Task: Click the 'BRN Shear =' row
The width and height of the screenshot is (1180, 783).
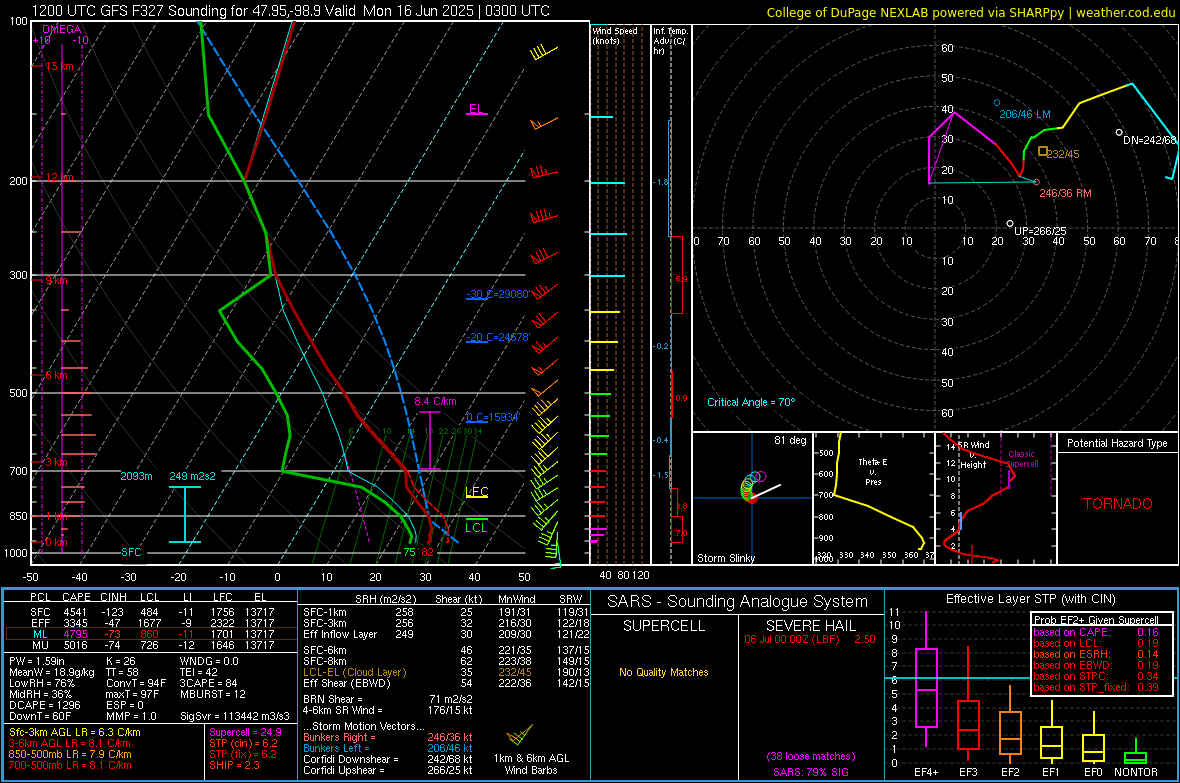Action: (387, 699)
